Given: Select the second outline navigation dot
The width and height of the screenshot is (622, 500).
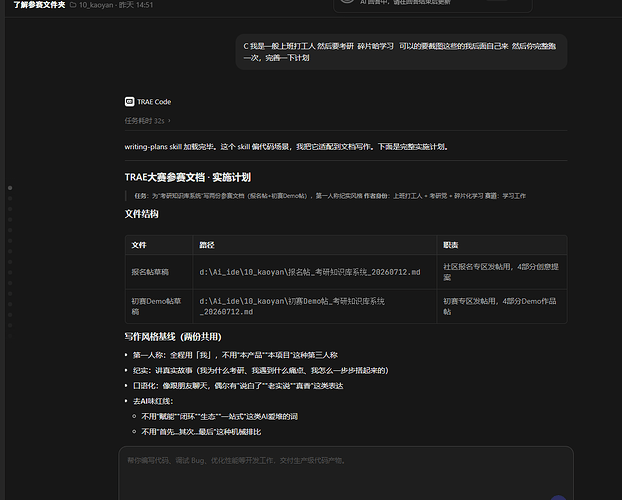Looking at the screenshot, I should [x=10, y=198].
